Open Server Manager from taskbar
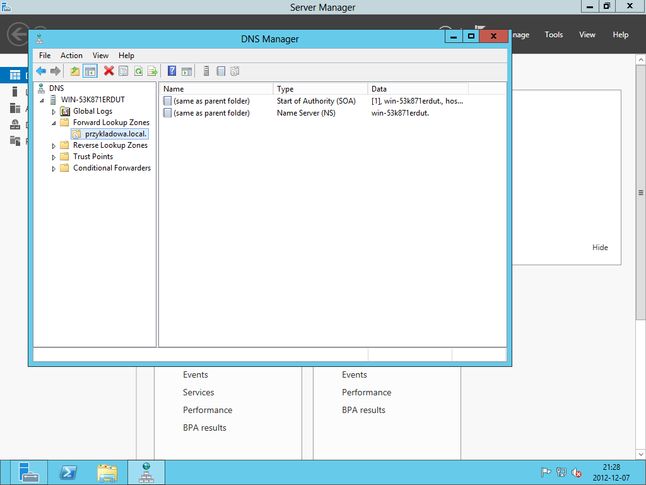Viewport: 646px width, 485px height. pos(29,472)
